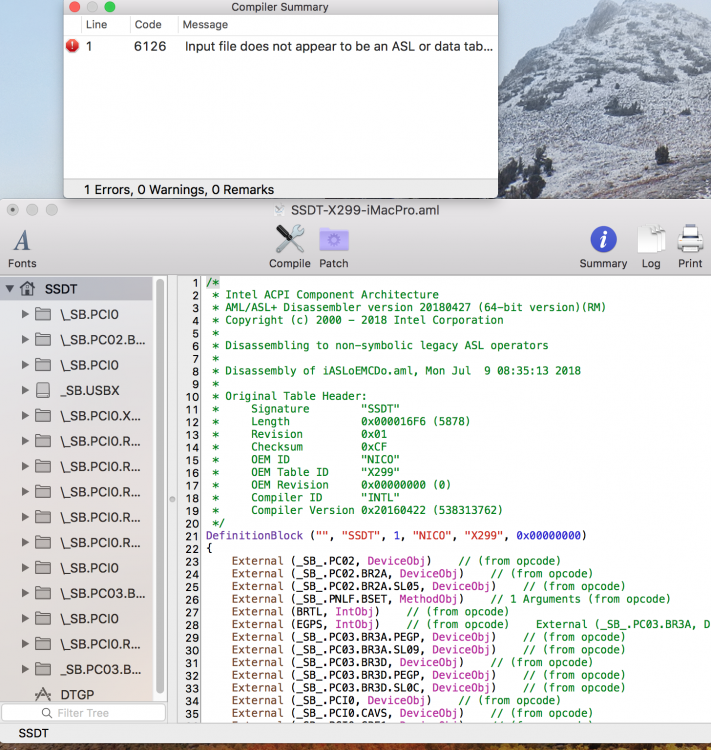Click the SSDT-X299-iMacPro.aml window title
Viewport: 711px width, 750px height.
(365, 210)
